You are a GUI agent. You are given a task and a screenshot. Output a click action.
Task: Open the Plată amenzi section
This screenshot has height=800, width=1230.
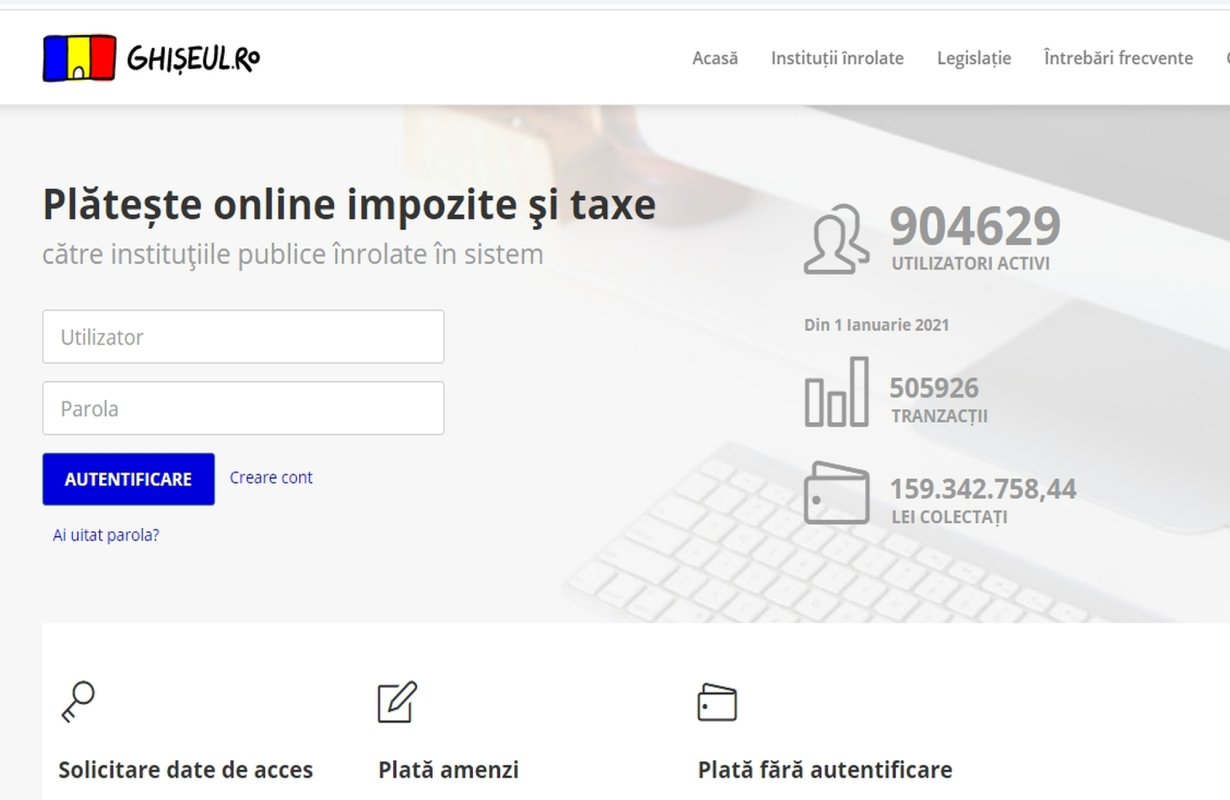(448, 770)
